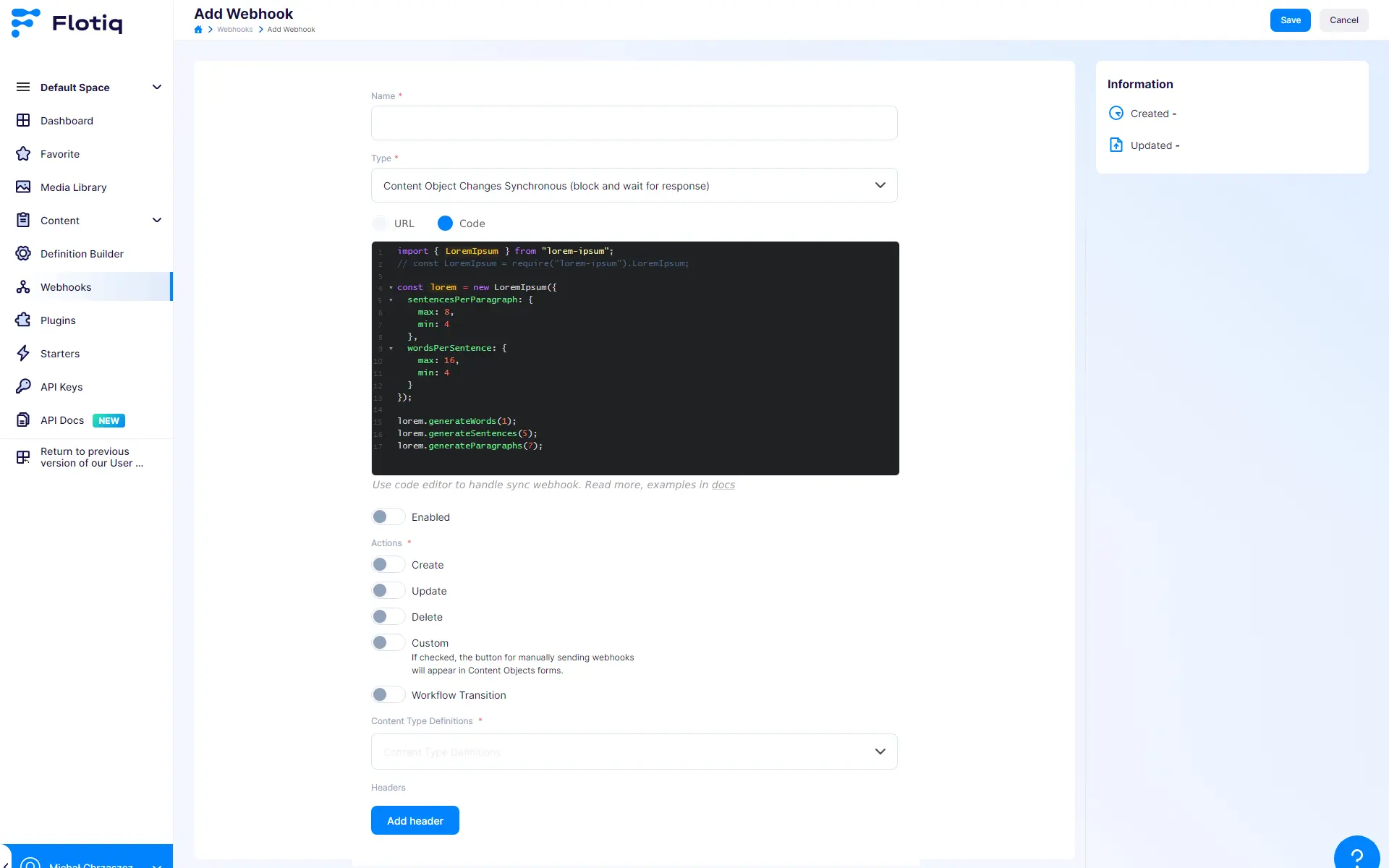Enable the Create action toggle
This screenshot has width=1389, height=868.
coord(388,565)
